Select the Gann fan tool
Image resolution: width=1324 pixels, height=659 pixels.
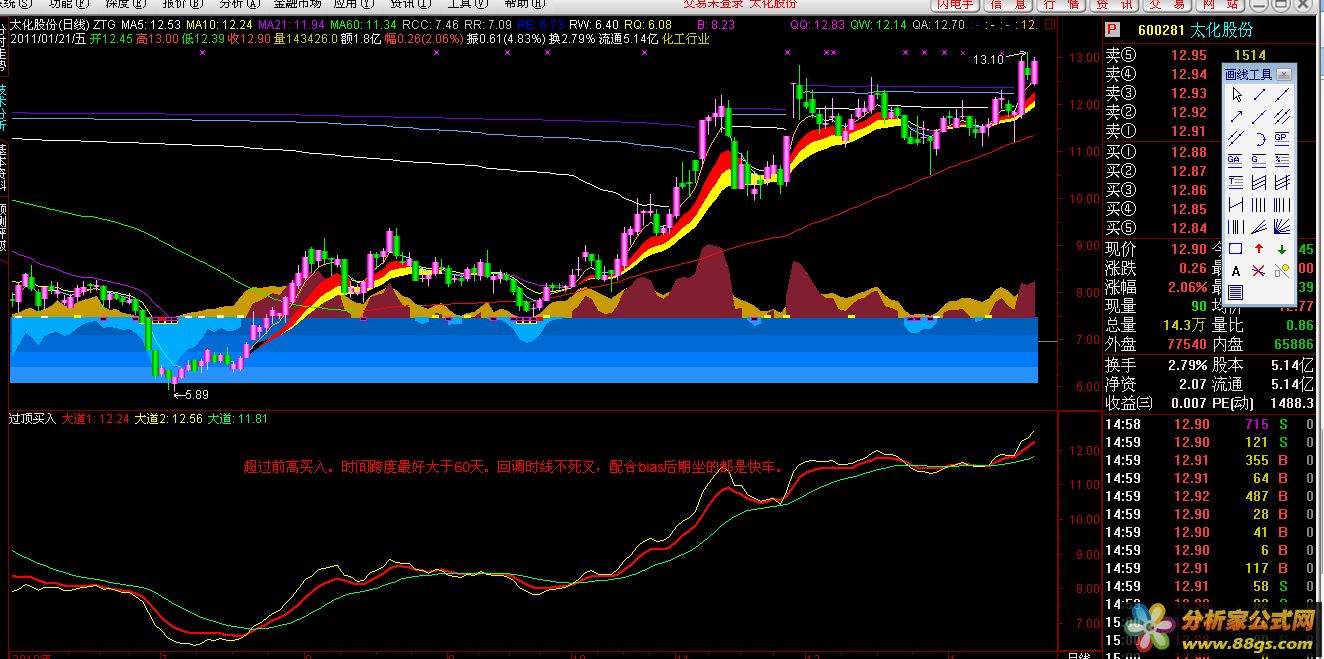1282,226
